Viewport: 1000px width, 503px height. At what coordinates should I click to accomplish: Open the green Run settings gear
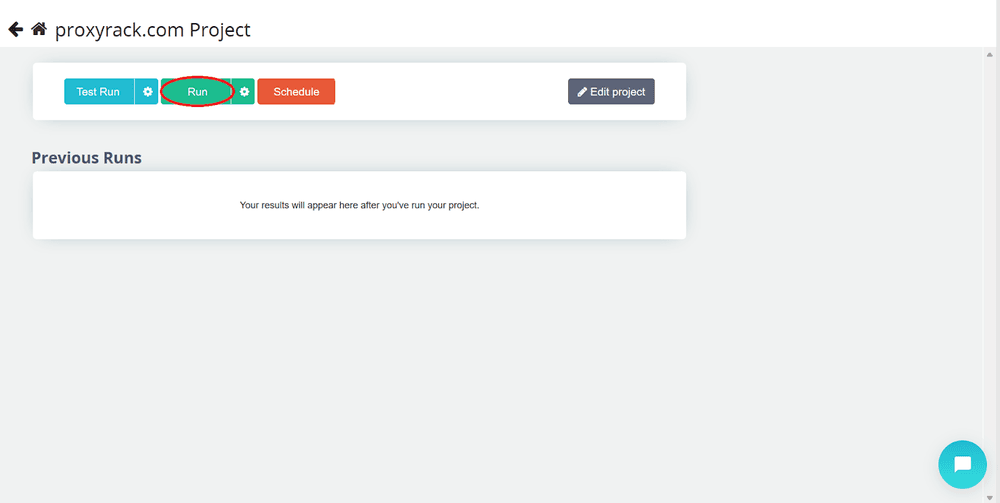[244, 92]
